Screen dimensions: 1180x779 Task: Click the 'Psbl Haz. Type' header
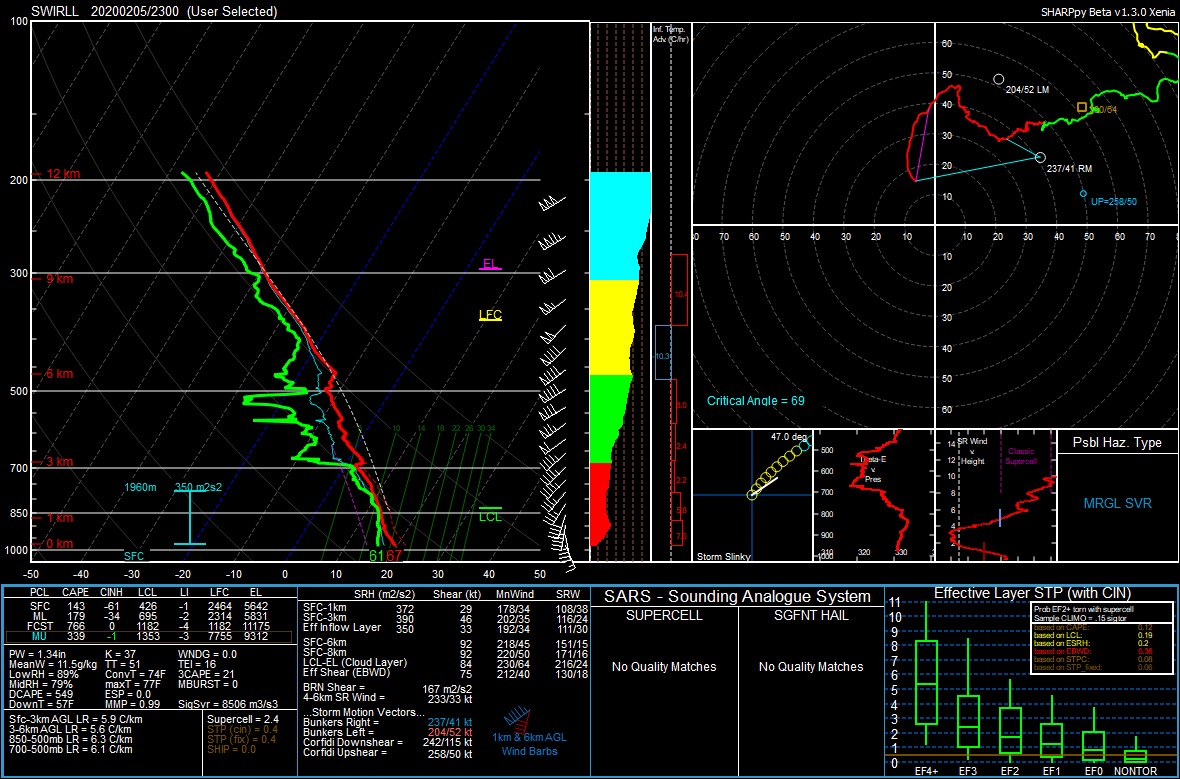click(x=1118, y=443)
